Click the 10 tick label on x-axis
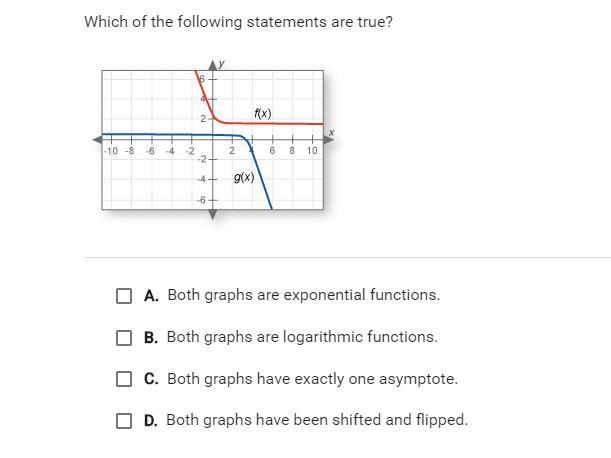Screen dimensions: 611x458 (312, 150)
